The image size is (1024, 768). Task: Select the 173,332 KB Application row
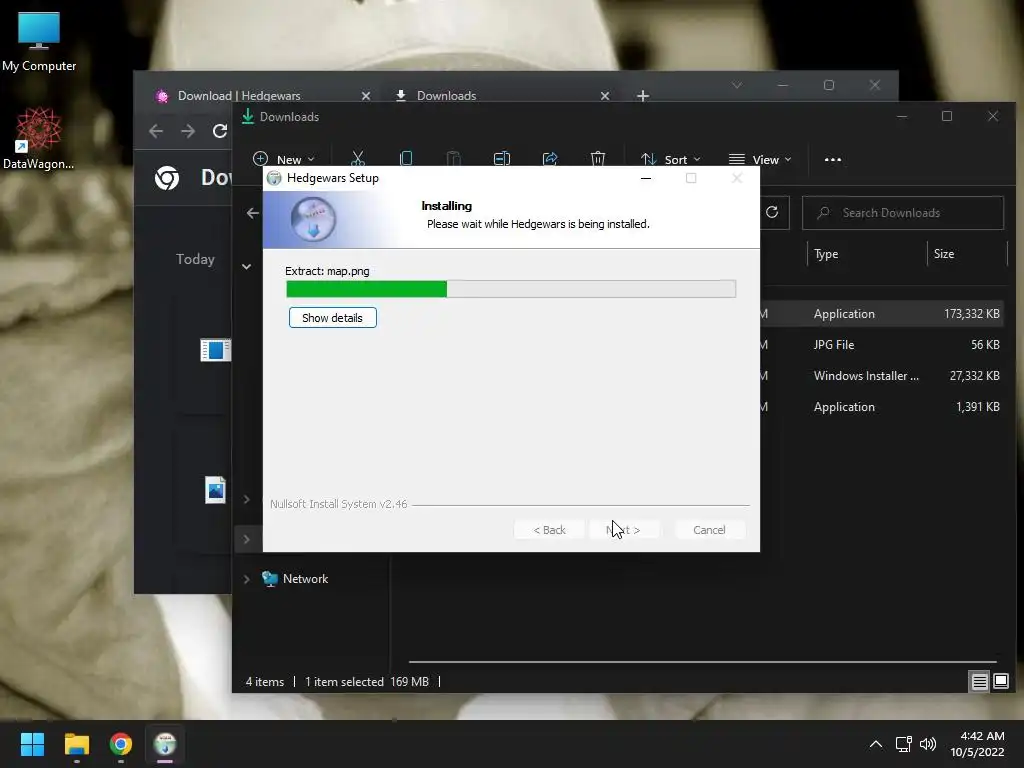(x=883, y=313)
